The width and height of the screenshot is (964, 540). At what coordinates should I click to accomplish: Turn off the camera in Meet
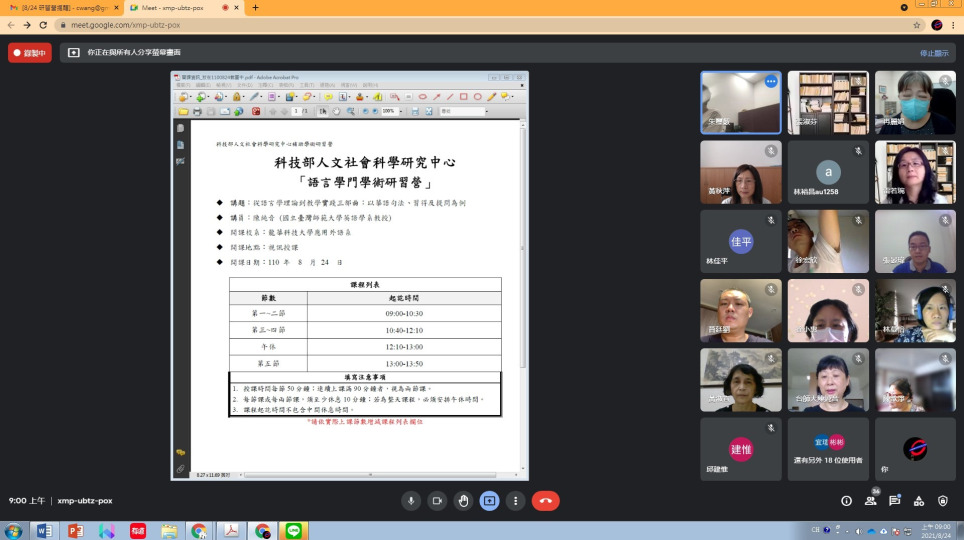point(437,501)
